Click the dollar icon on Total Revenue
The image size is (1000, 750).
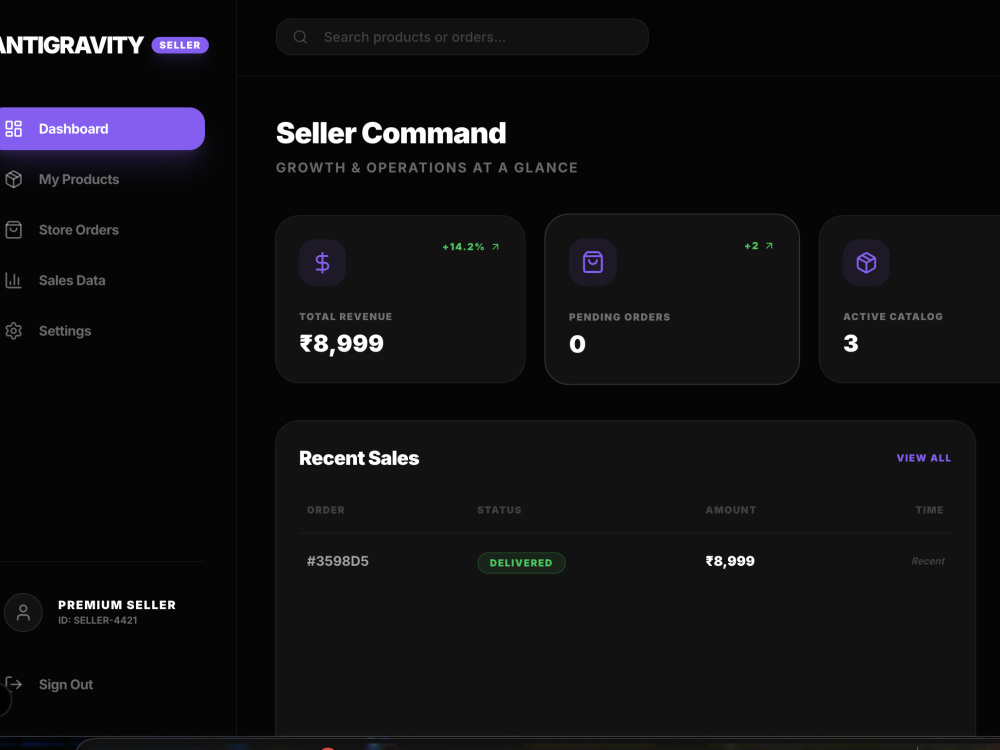point(323,263)
